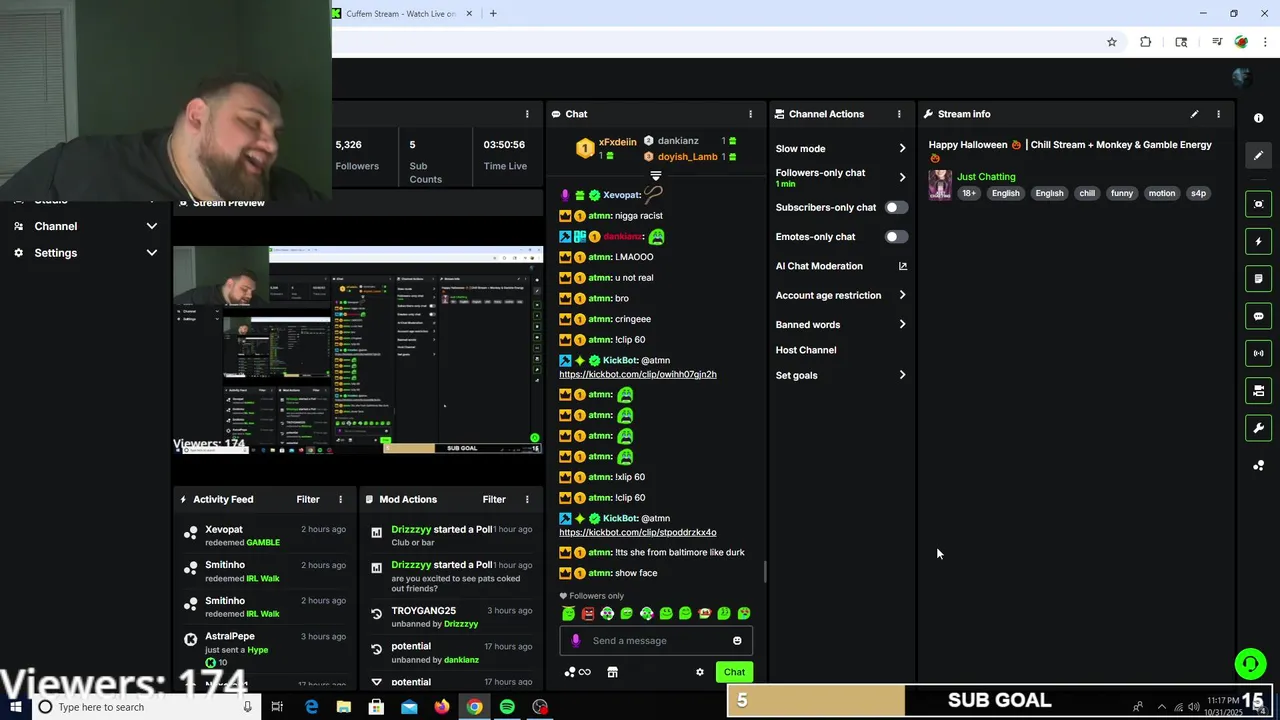Open Host Channel action
The height and width of the screenshot is (720, 1280).
[x=806, y=350]
